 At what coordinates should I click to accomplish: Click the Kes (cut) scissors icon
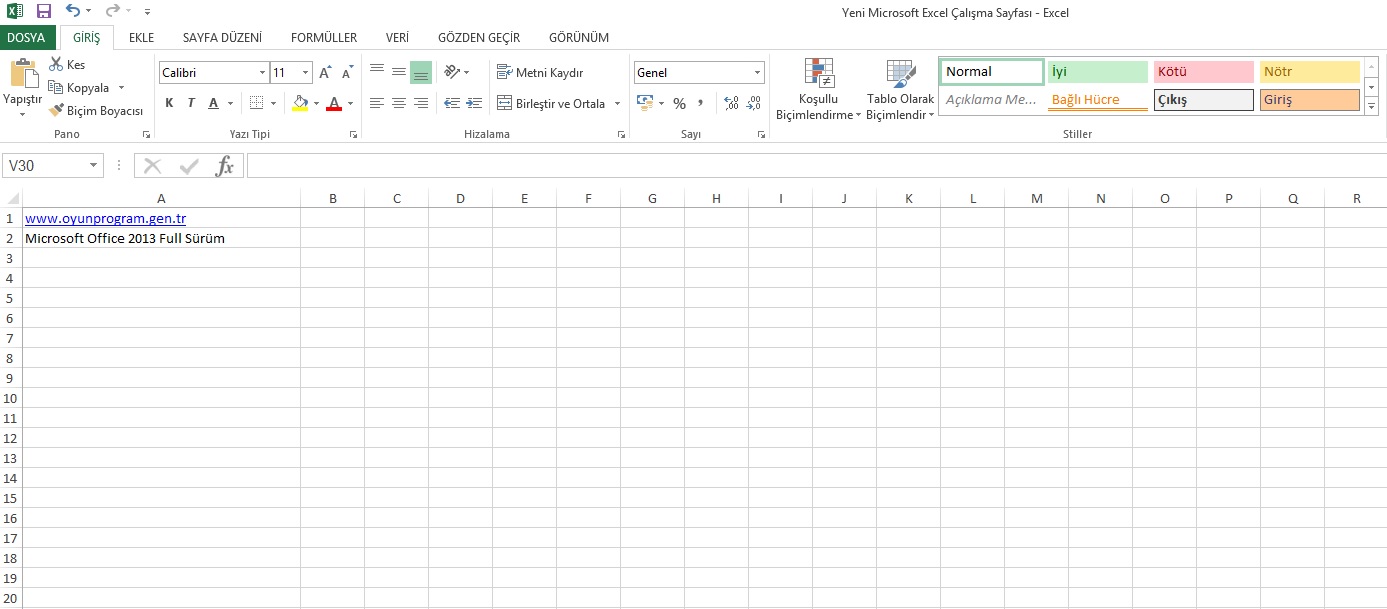(x=56, y=65)
